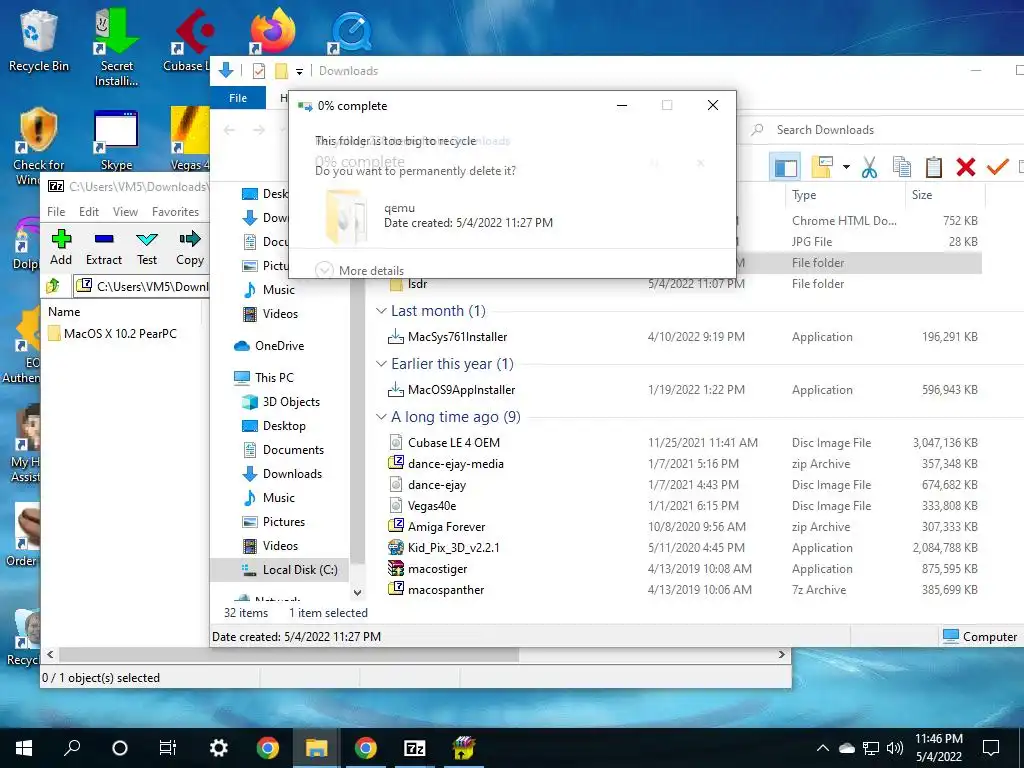Click the red X Delete icon
Image resolution: width=1024 pixels, height=768 pixels.
tap(965, 167)
